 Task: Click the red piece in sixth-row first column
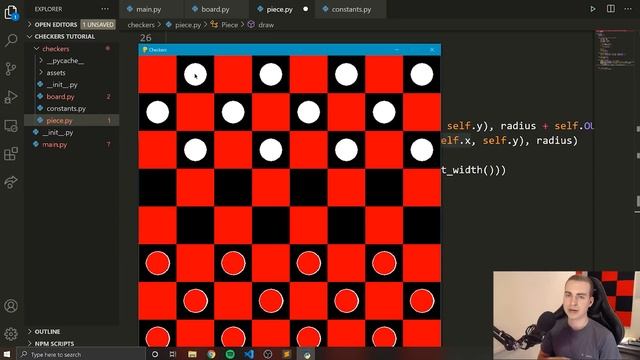158,263
